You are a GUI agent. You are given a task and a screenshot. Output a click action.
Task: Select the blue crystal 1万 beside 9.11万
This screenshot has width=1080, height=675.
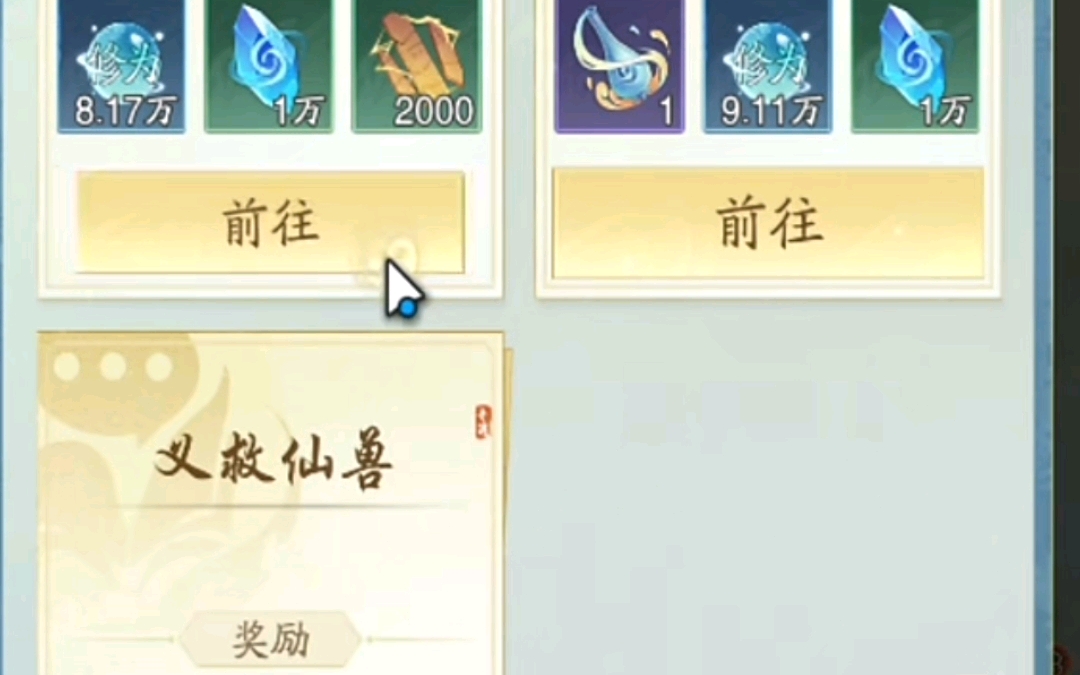[x=915, y=66]
